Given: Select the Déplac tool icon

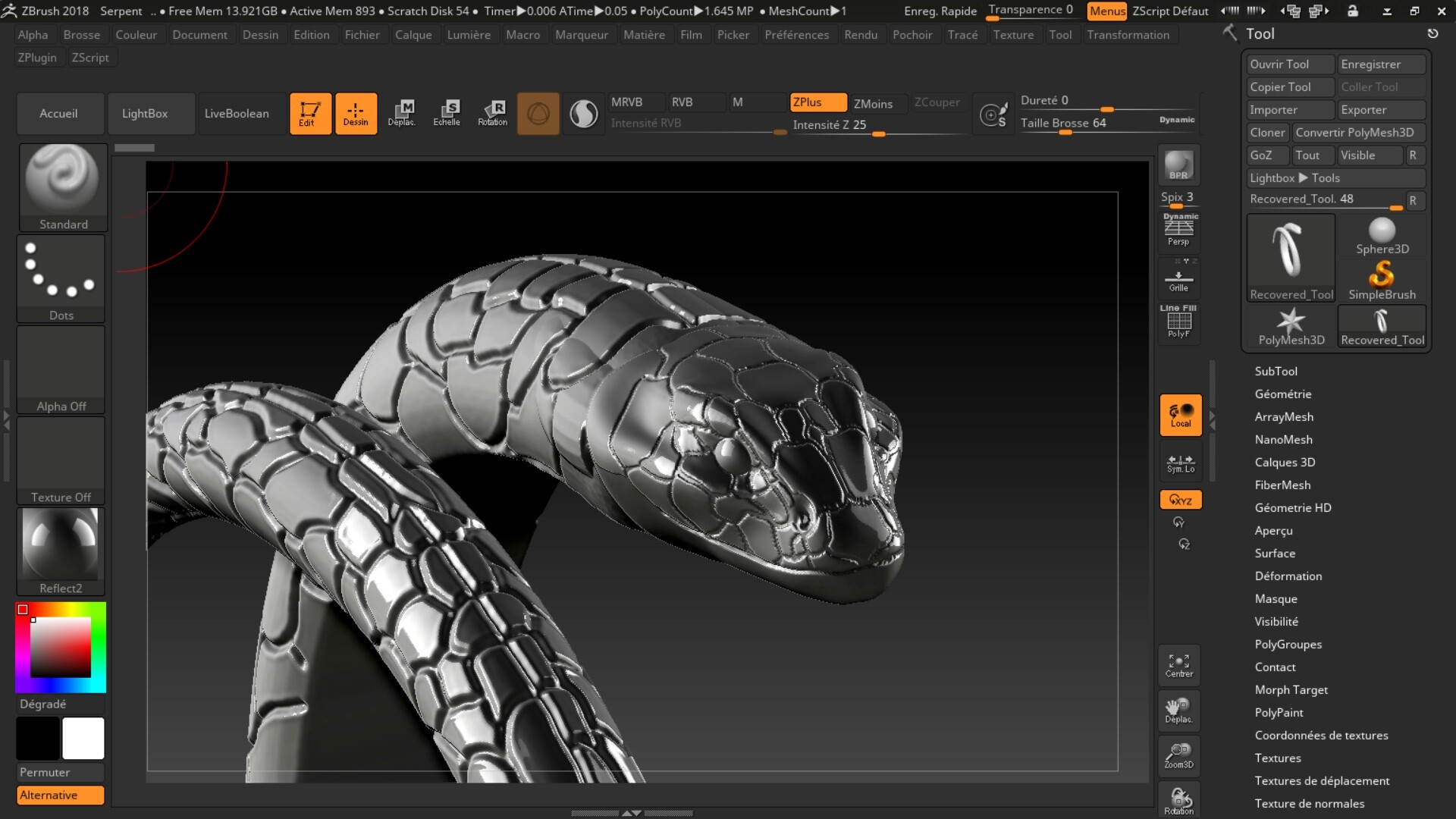Looking at the screenshot, I should [x=403, y=113].
